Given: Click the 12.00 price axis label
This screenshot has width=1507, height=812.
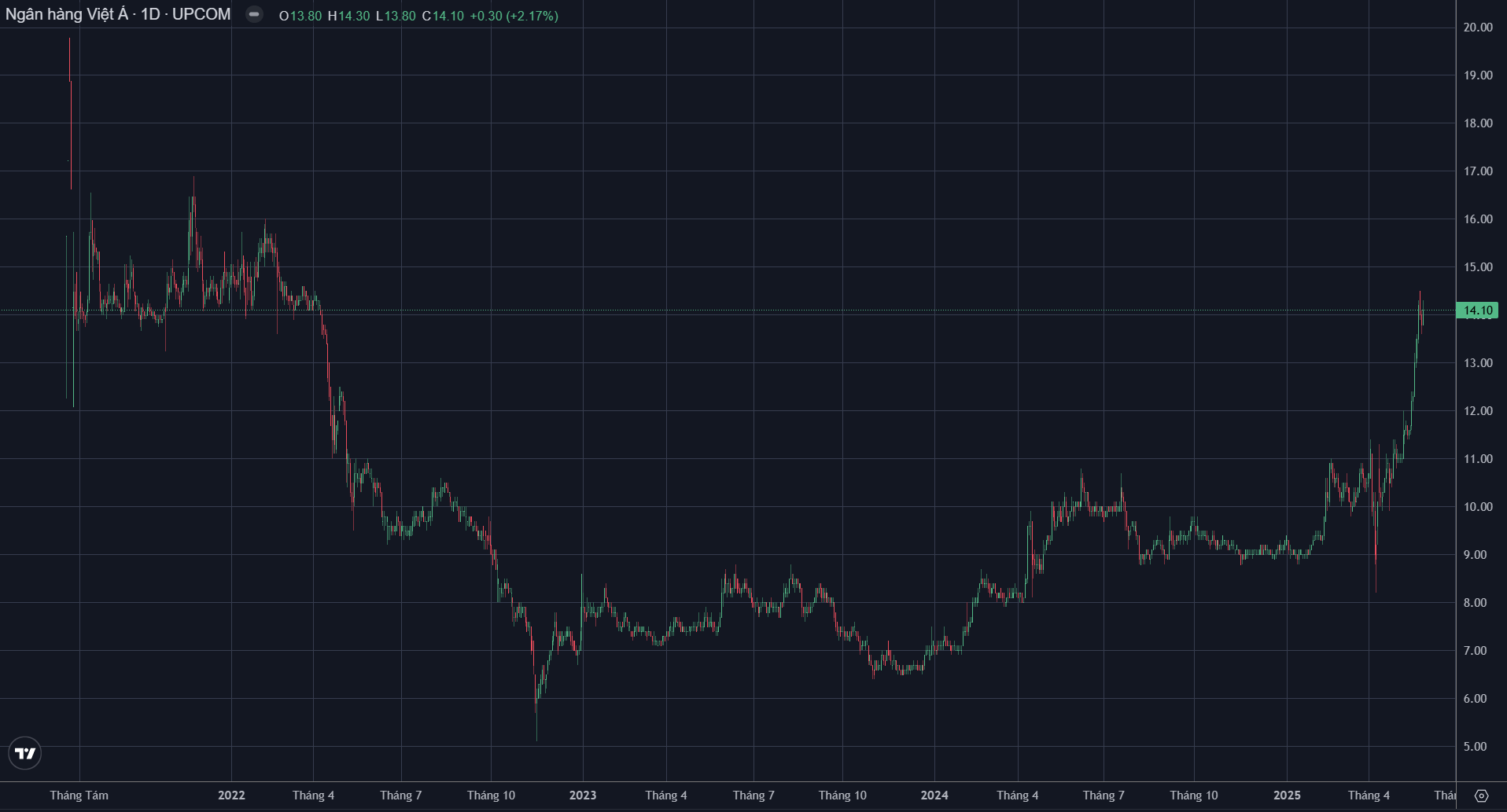Looking at the screenshot, I should pos(1478,411).
